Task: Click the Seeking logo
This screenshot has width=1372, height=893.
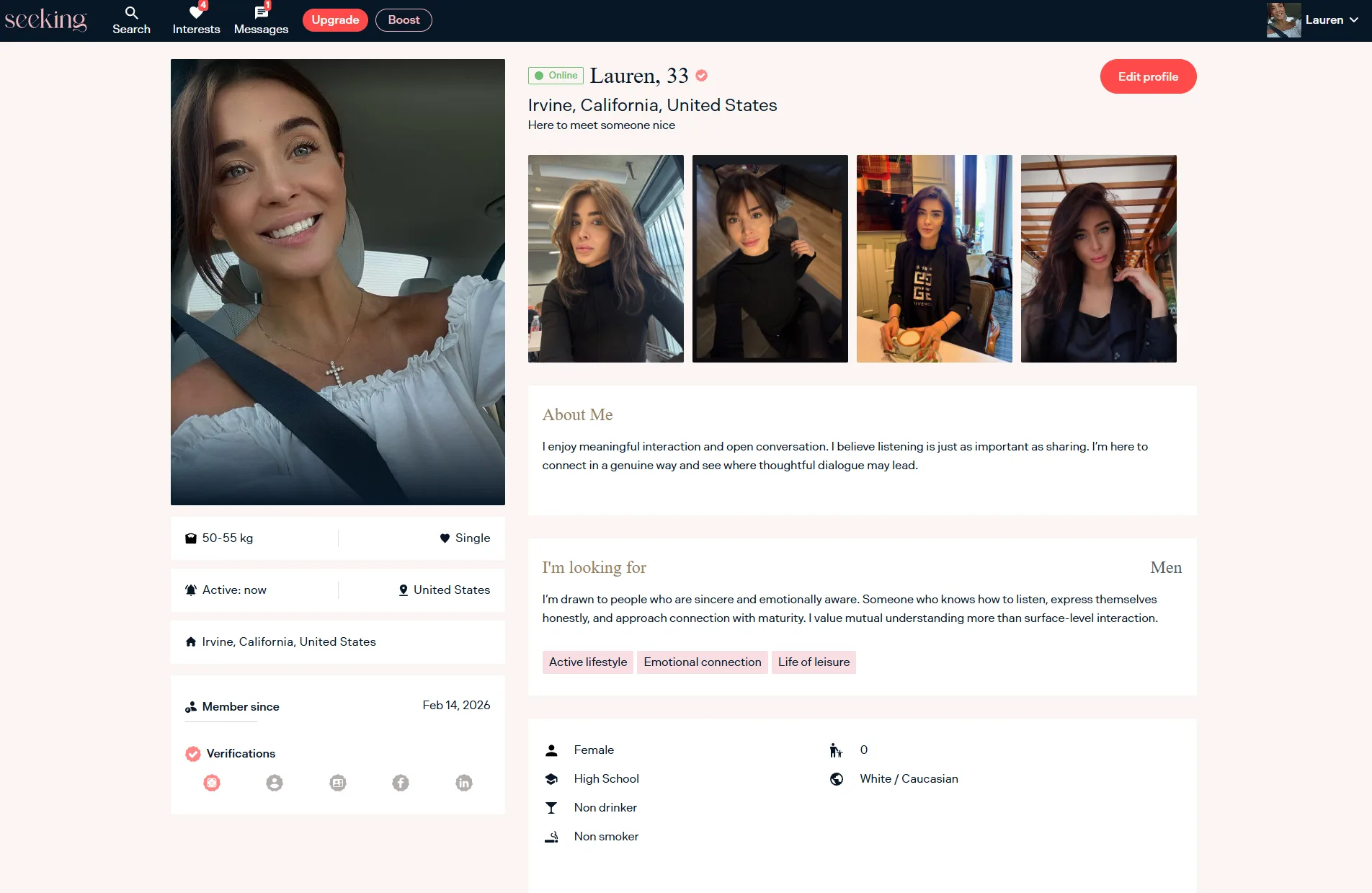Action: 45,20
